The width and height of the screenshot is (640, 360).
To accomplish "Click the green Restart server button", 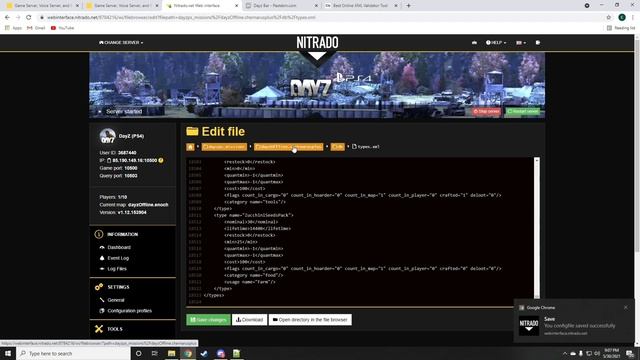I will (x=523, y=111).
